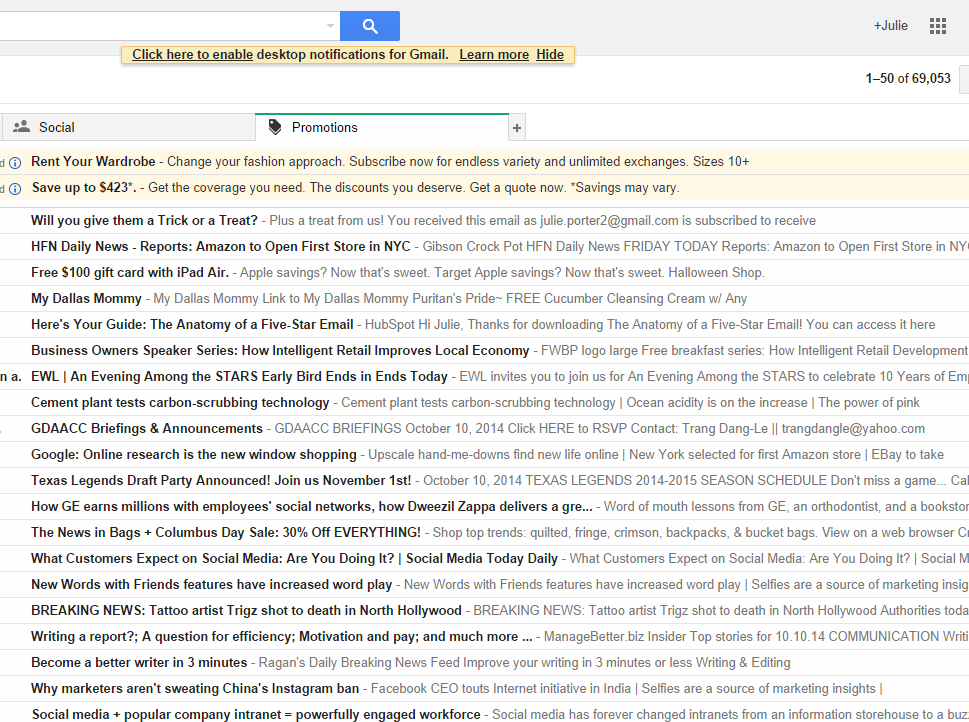Open the Rent Your Wardrobe ad
This screenshot has height=722, width=969.
(x=484, y=162)
